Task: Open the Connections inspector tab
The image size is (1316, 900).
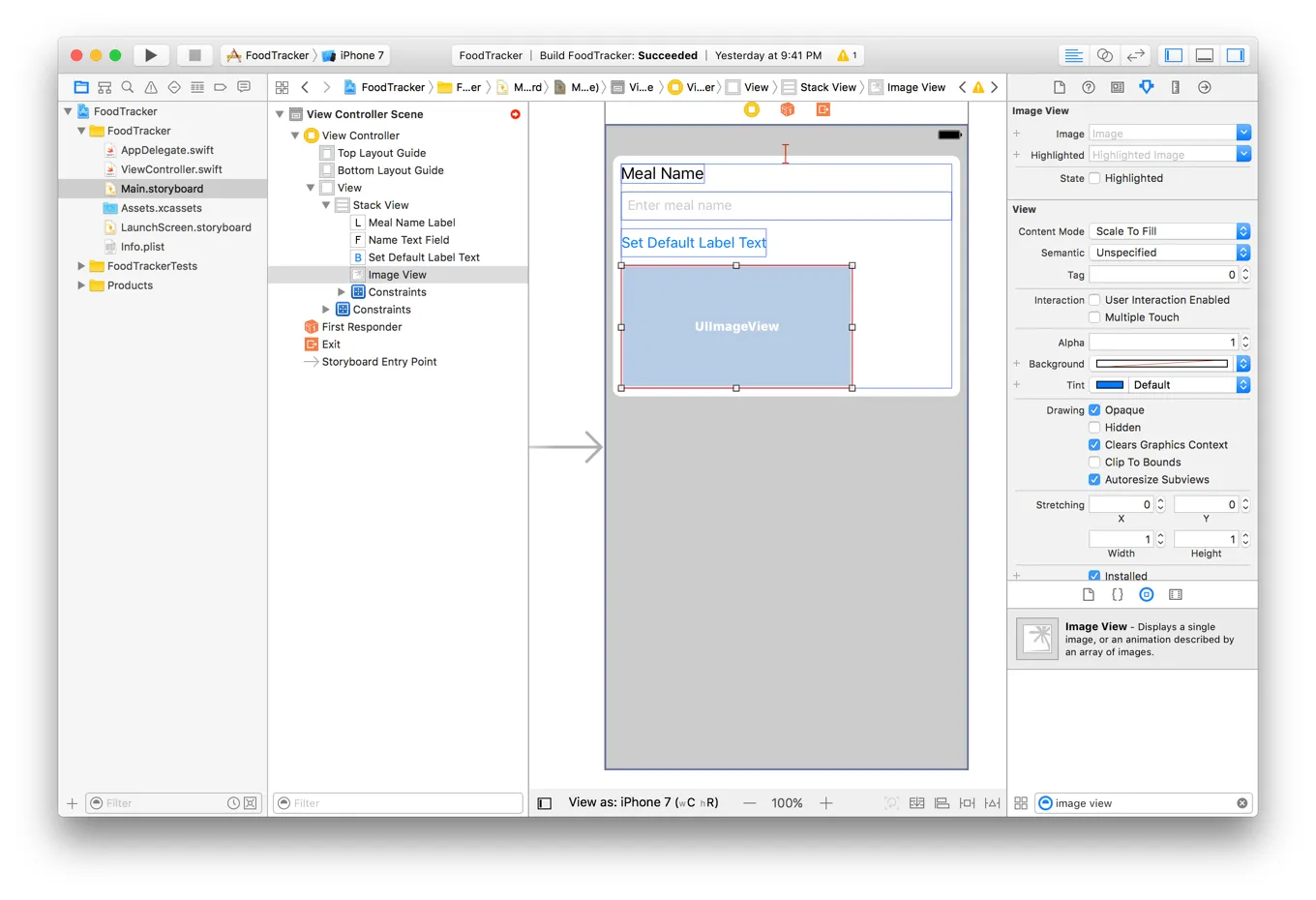Action: tap(1205, 87)
